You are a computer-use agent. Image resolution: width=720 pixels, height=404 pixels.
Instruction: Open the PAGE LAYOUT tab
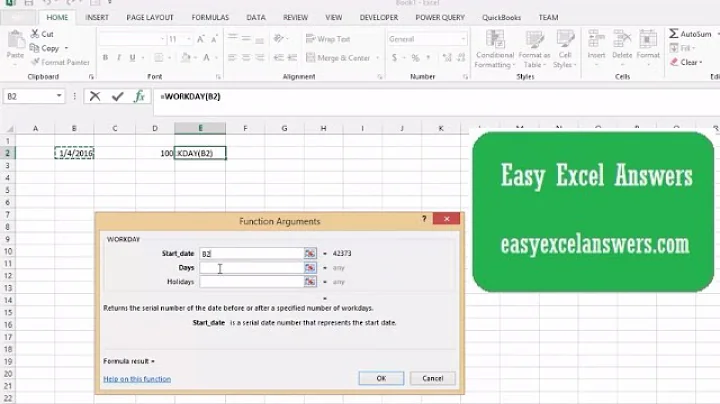(x=150, y=17)
